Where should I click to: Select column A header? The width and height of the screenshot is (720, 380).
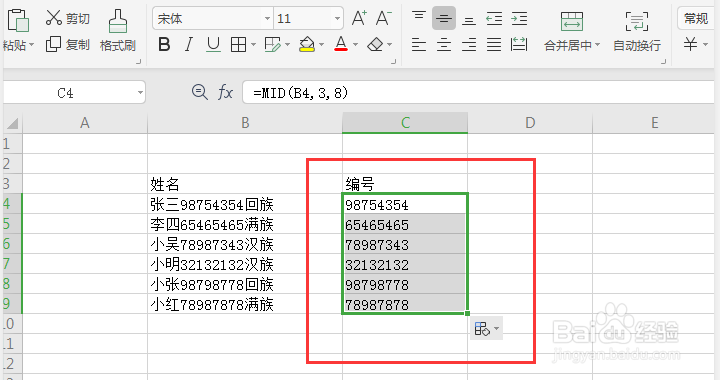pos(85,123)
